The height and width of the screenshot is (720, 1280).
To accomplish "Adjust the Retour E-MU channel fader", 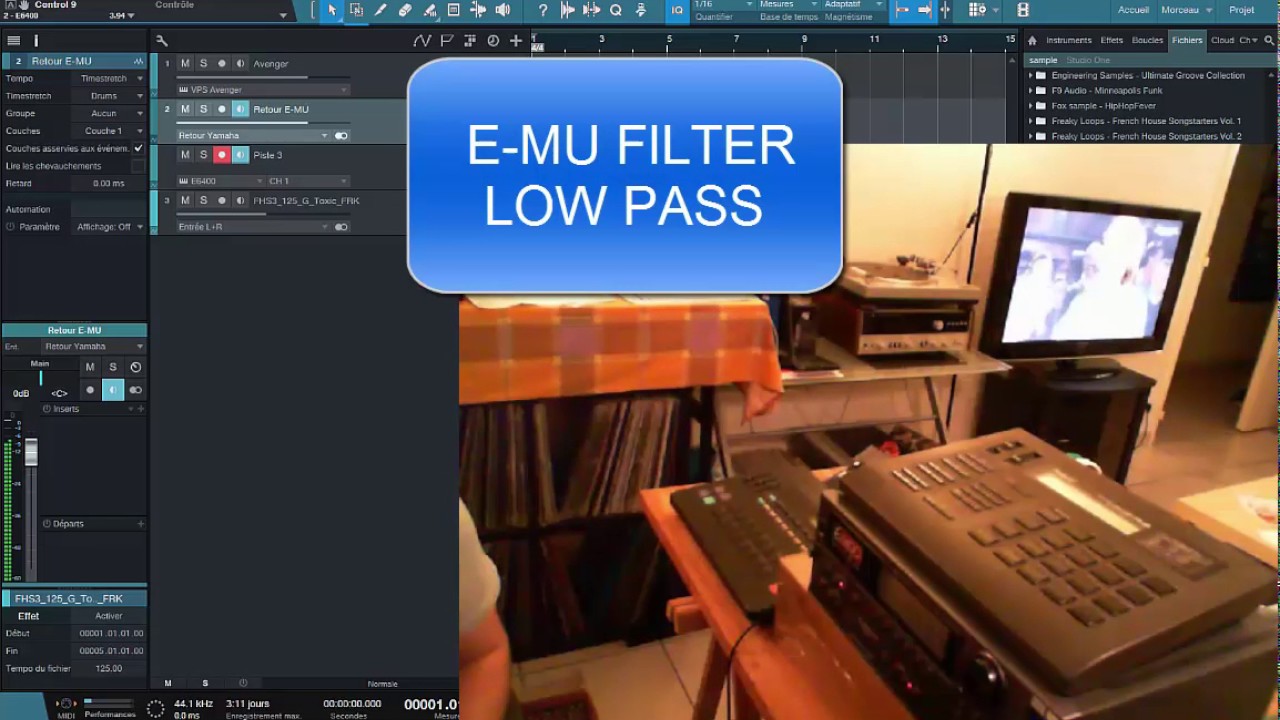I will pyautogui.click(x=31, y=452).
